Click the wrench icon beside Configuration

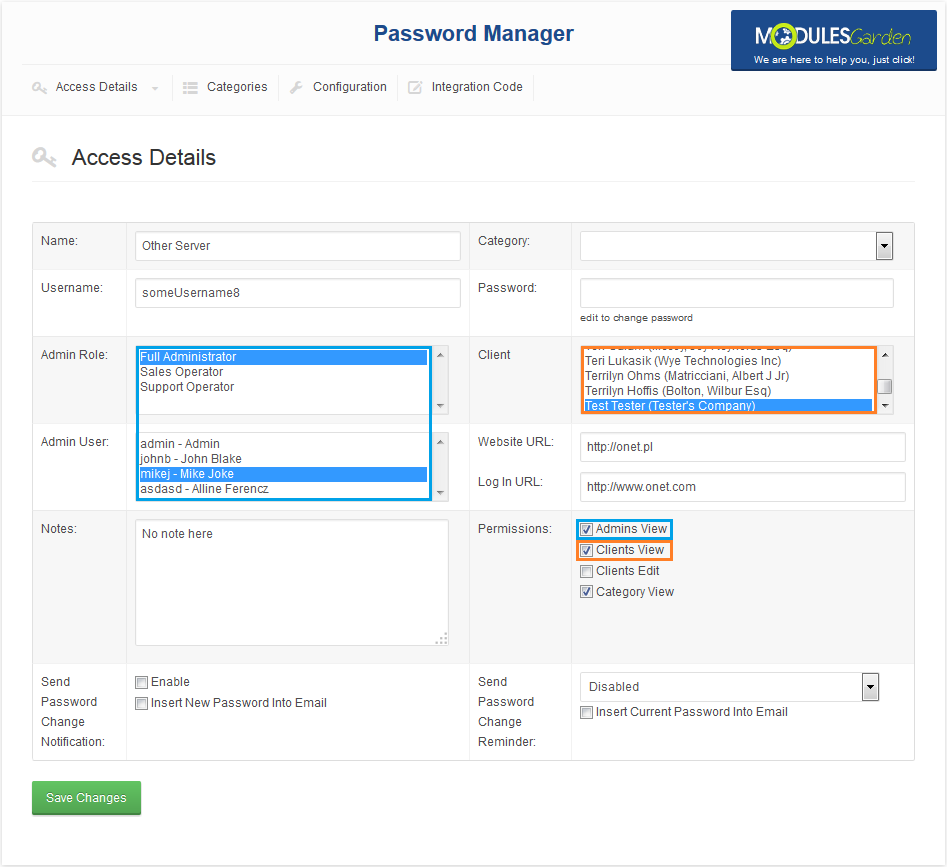tap(296, 88)
